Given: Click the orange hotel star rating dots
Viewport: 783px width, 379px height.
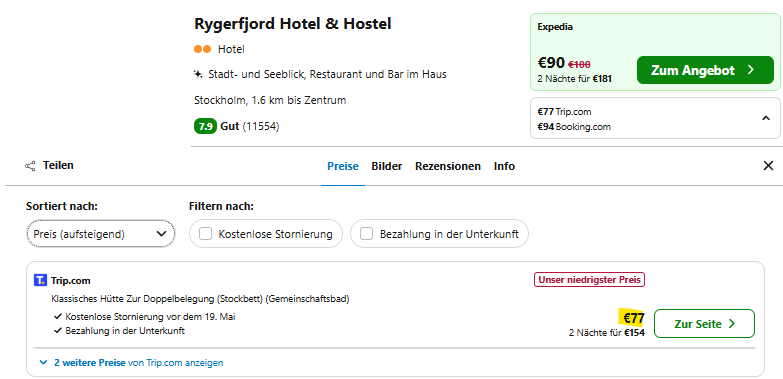Looking at the screenshot, I should [x=203, y=49].
